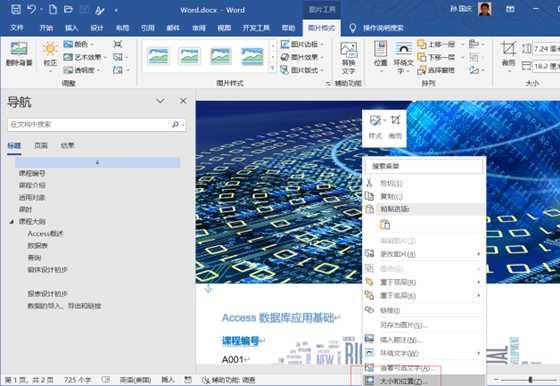Click the navigation search magnifier icon
This screenshot has height=386, width=560.
click(175, 124)
